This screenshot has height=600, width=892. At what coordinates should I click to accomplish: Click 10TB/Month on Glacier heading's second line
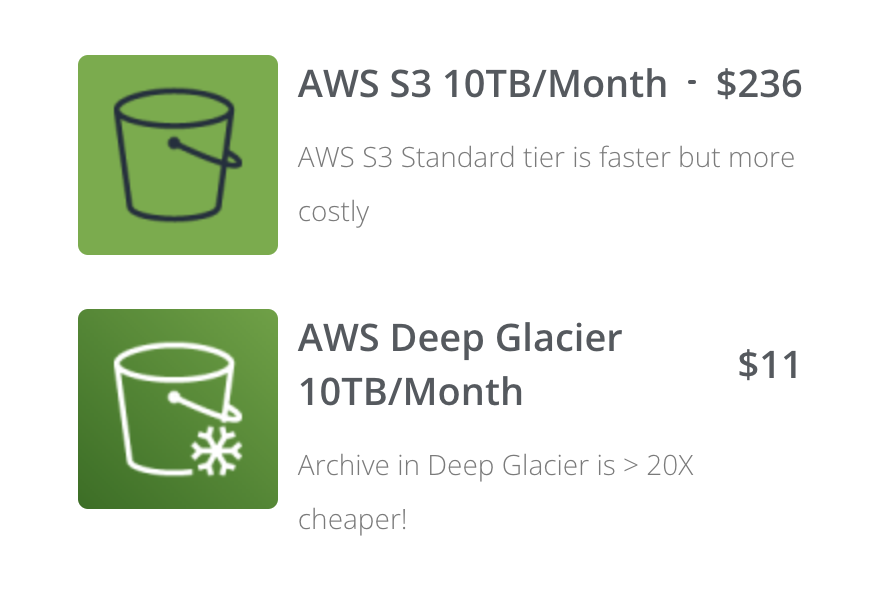coord(411,391)
